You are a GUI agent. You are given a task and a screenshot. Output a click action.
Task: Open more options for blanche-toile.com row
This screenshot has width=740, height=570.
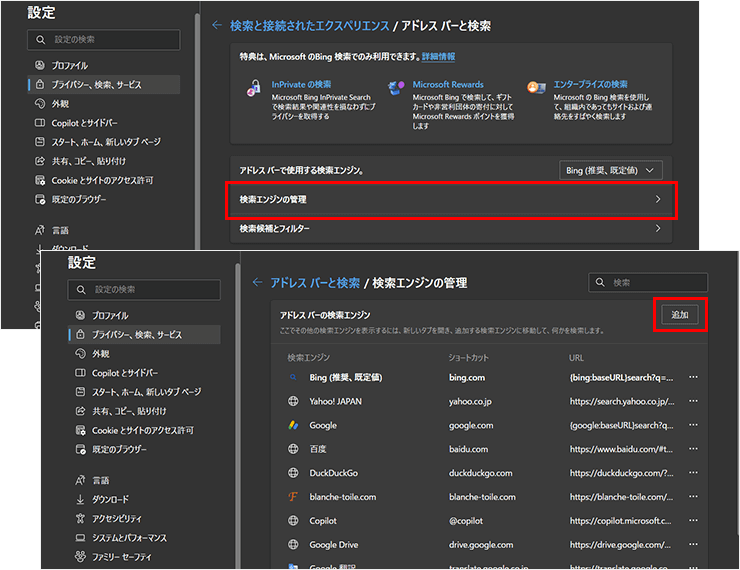coord(693,496)
